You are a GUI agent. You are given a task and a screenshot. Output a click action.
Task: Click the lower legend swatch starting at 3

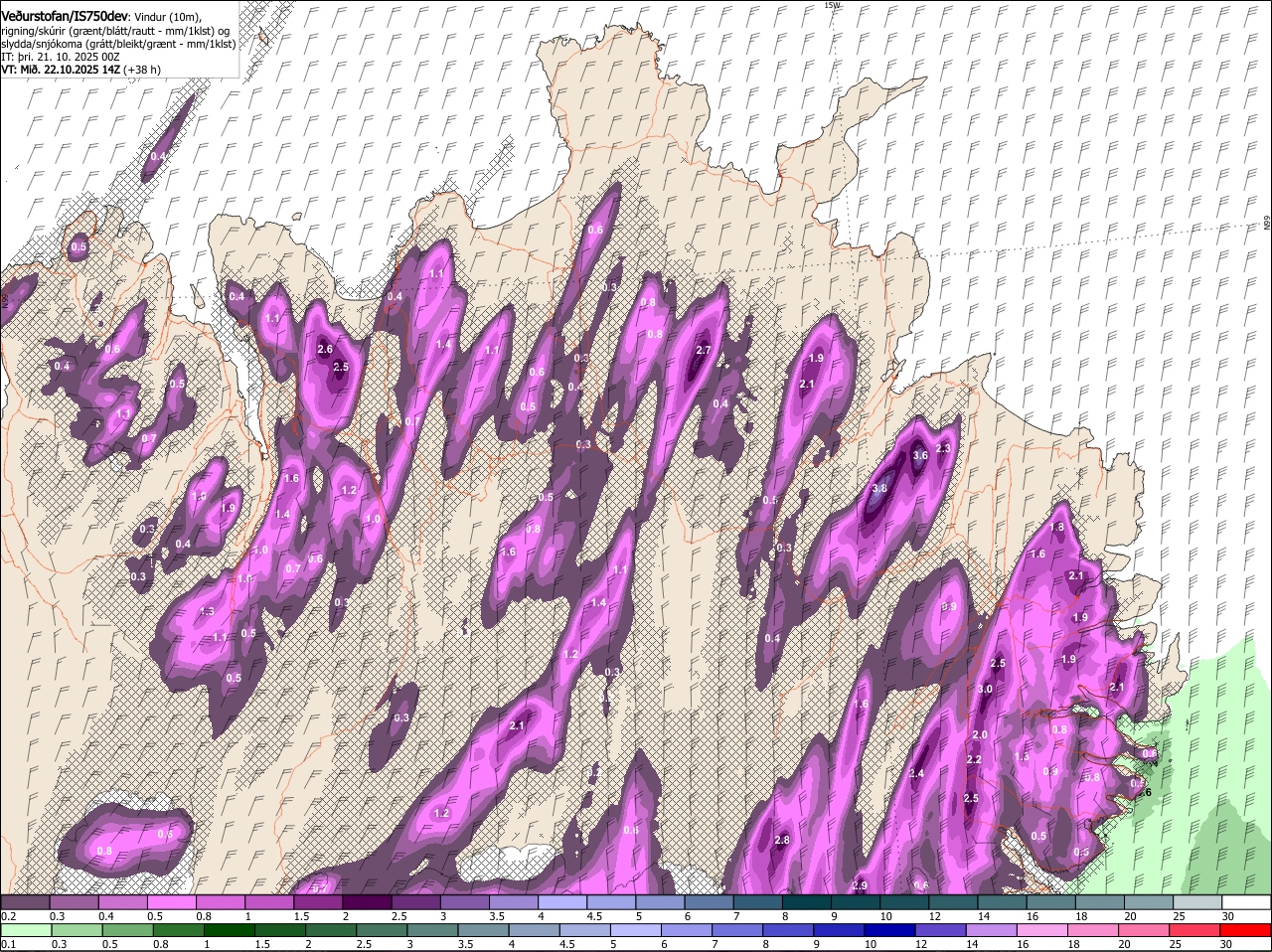431,931
